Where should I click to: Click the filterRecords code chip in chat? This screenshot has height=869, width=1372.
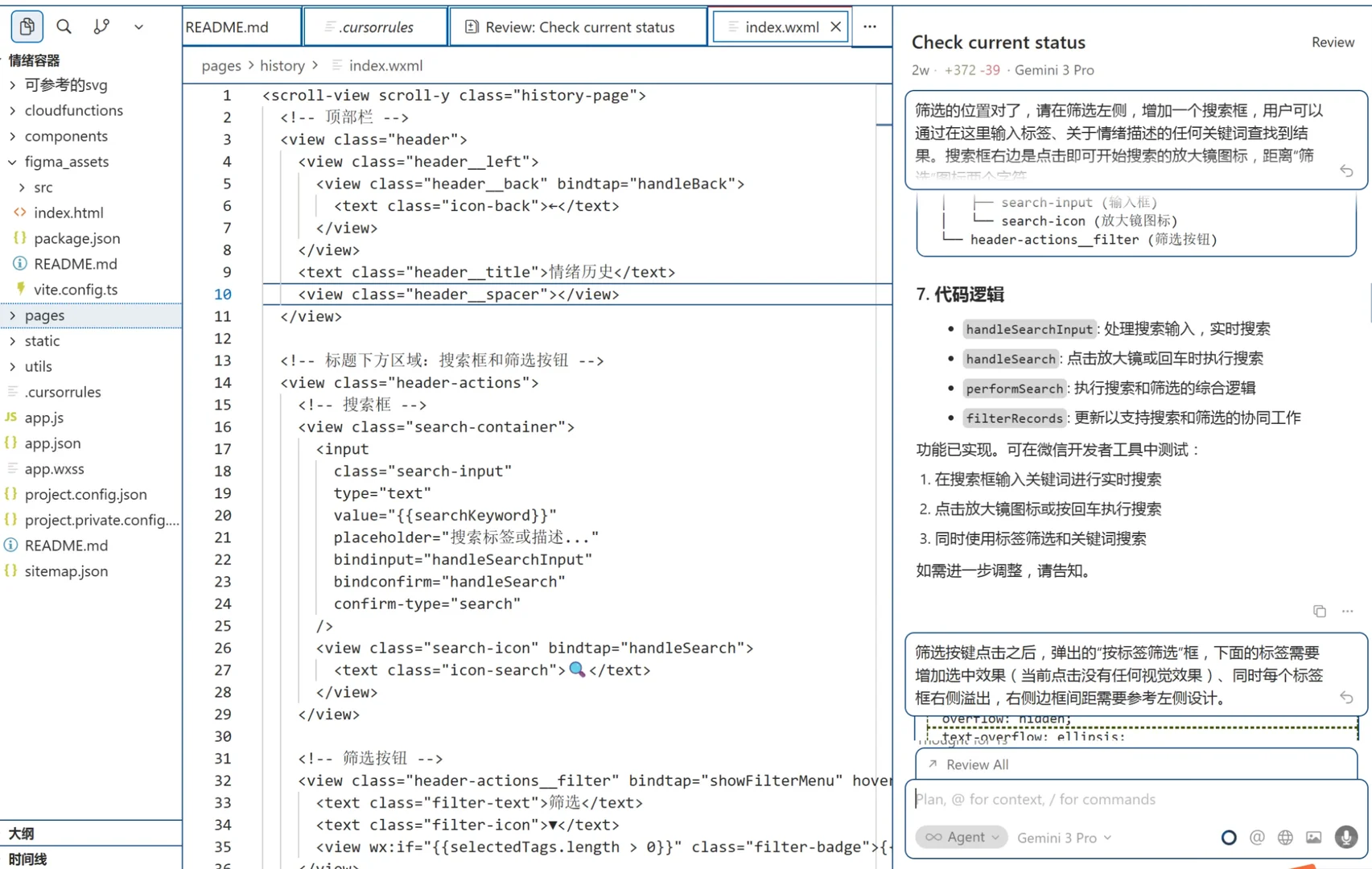point(1014,418)
